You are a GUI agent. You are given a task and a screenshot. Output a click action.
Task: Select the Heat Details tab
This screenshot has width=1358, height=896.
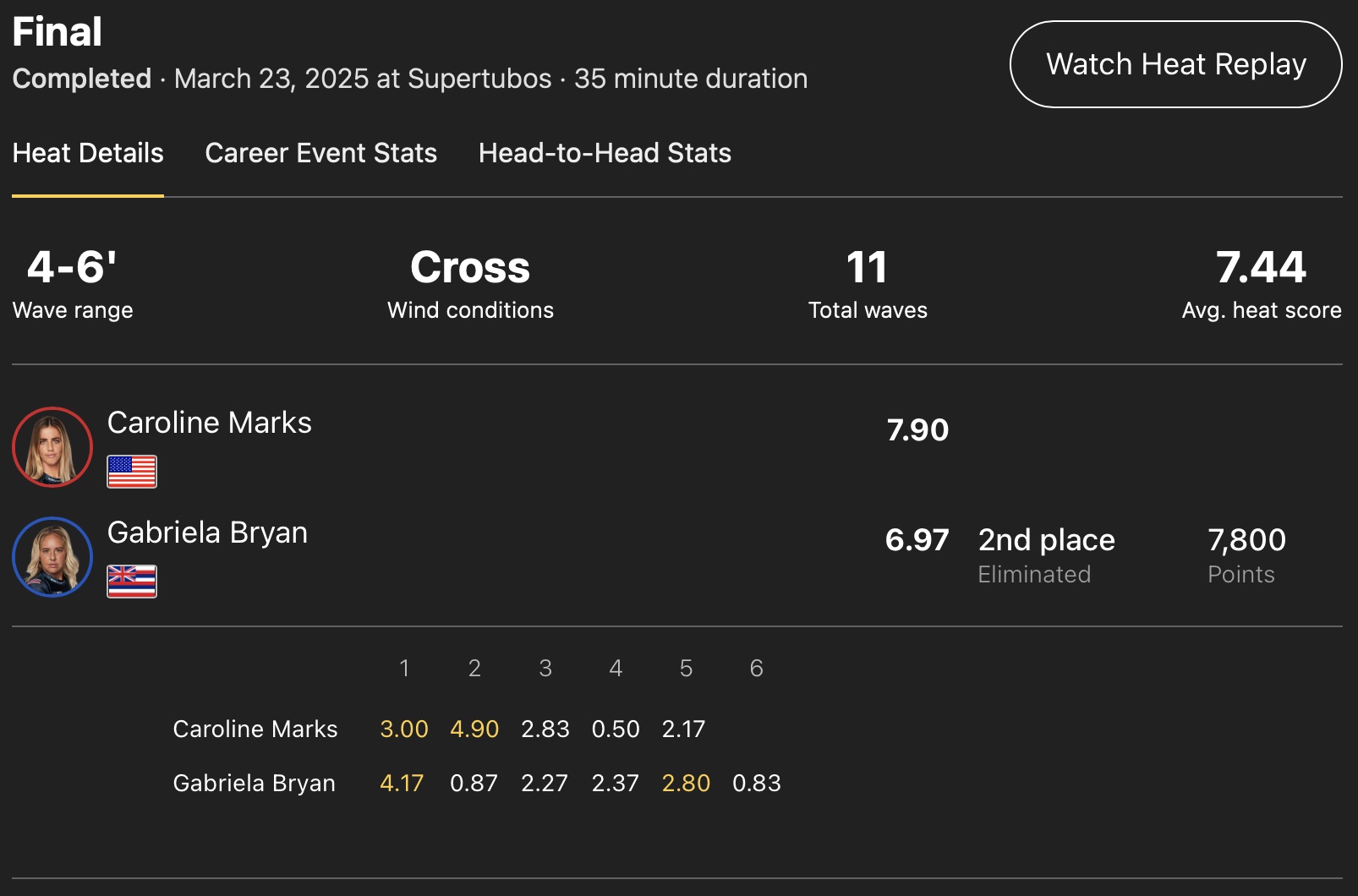[88, 153]
